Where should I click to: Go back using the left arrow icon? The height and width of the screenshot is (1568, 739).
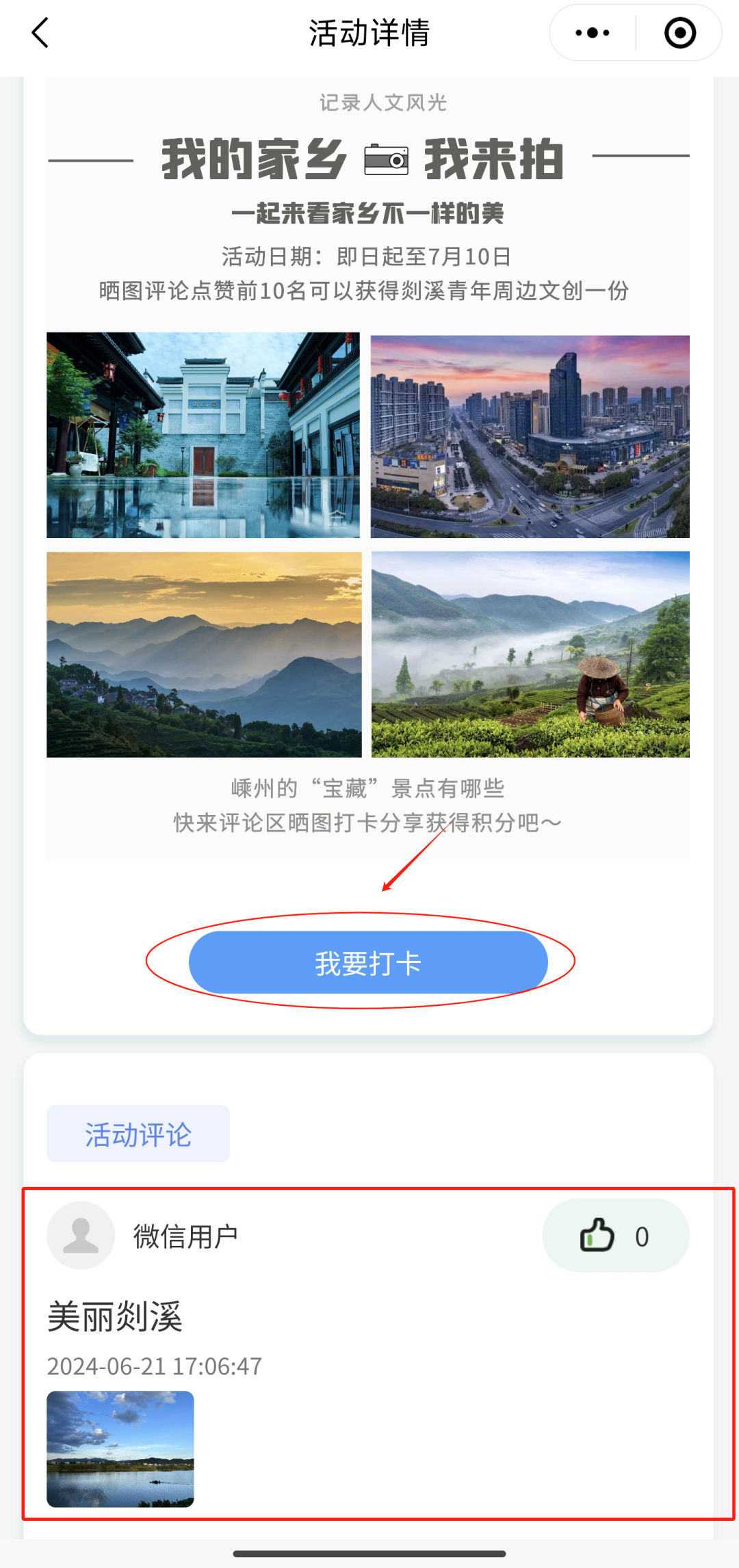click(x=40, y=33)
